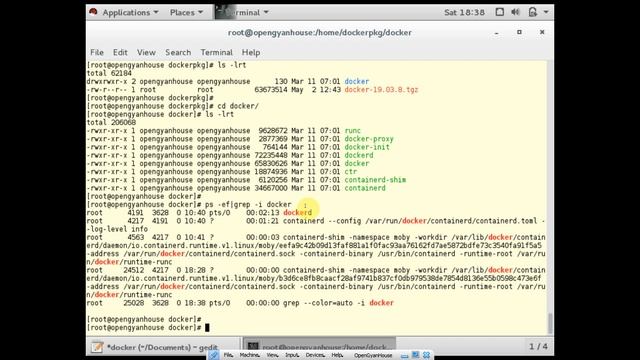Image resolution: width=640 pixels, height=360 pixels.
Task: Click process ID 24512 in ps output
Action: point(133,270)
